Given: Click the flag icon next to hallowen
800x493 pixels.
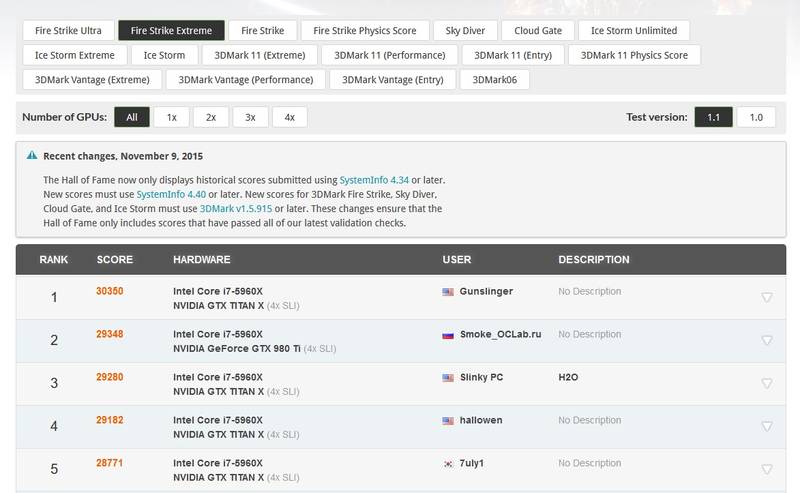Looking at the screenshot, I should coord(448,421).
